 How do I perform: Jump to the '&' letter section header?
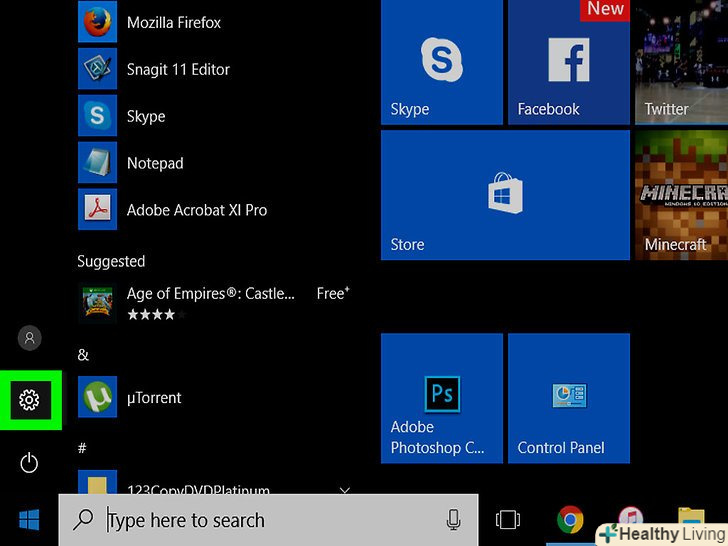(83, 354)
